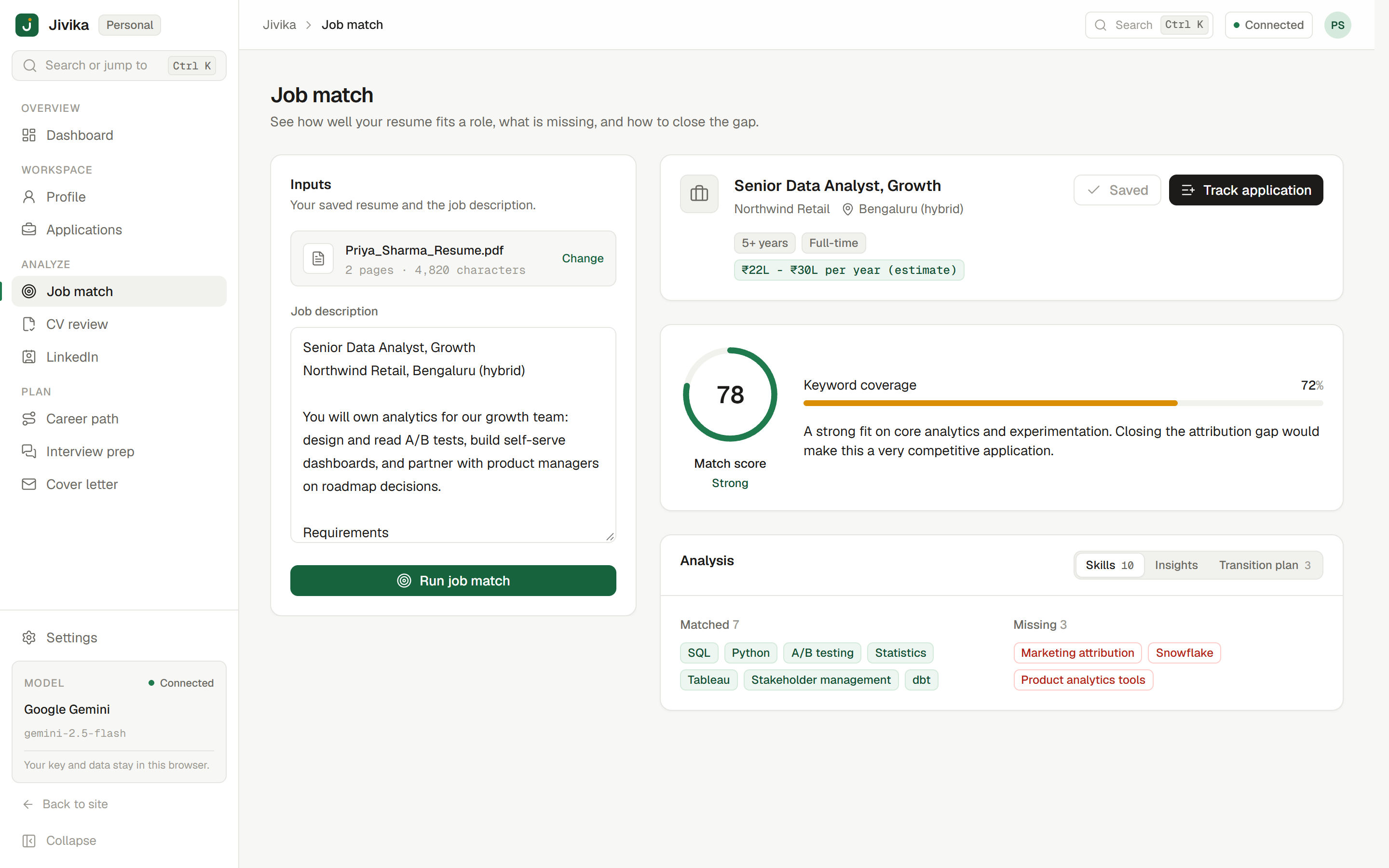Viewport: 1389px width, 868px height.
Task: Open the Transition plan tab
Action: (x=1265, y=565)
